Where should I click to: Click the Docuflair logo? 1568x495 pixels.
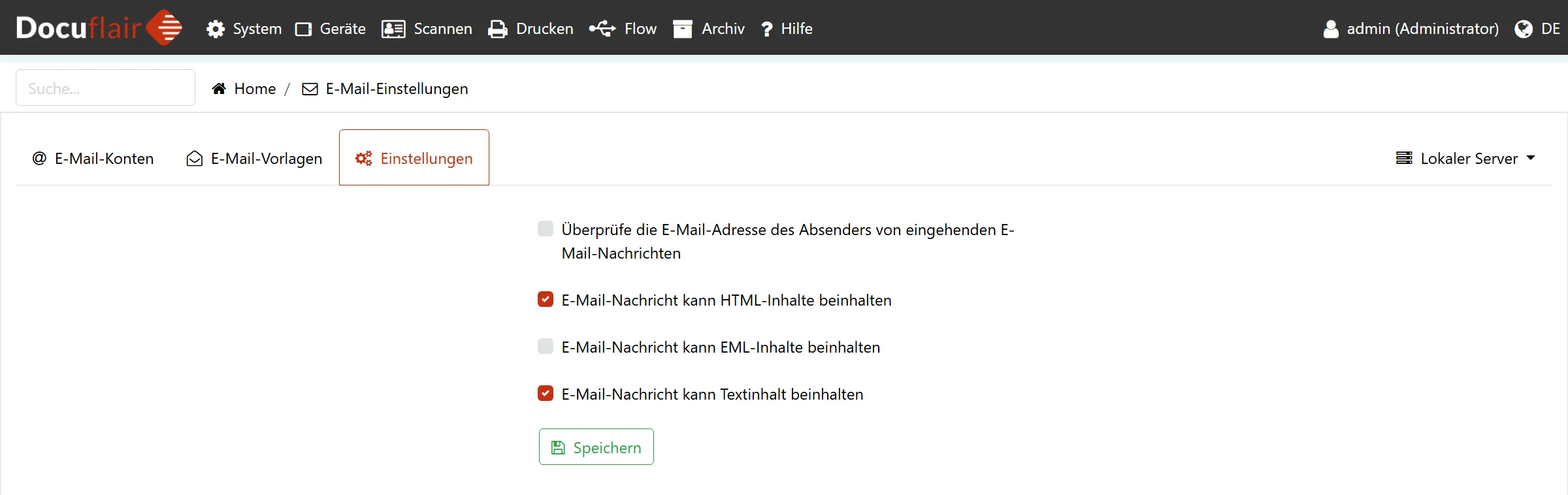tap(99, 27)
